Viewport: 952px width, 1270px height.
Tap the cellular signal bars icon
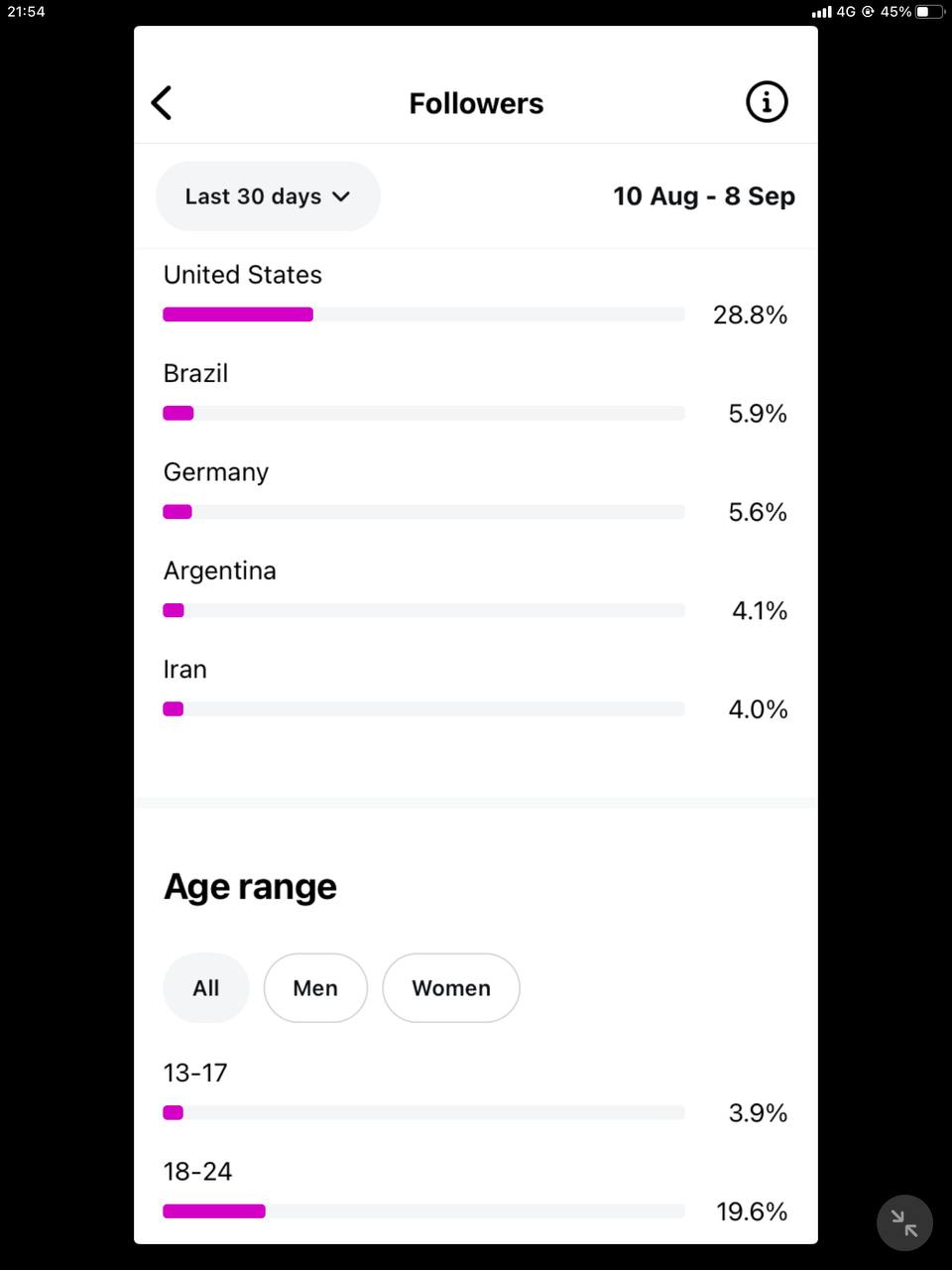coord(821,12)
